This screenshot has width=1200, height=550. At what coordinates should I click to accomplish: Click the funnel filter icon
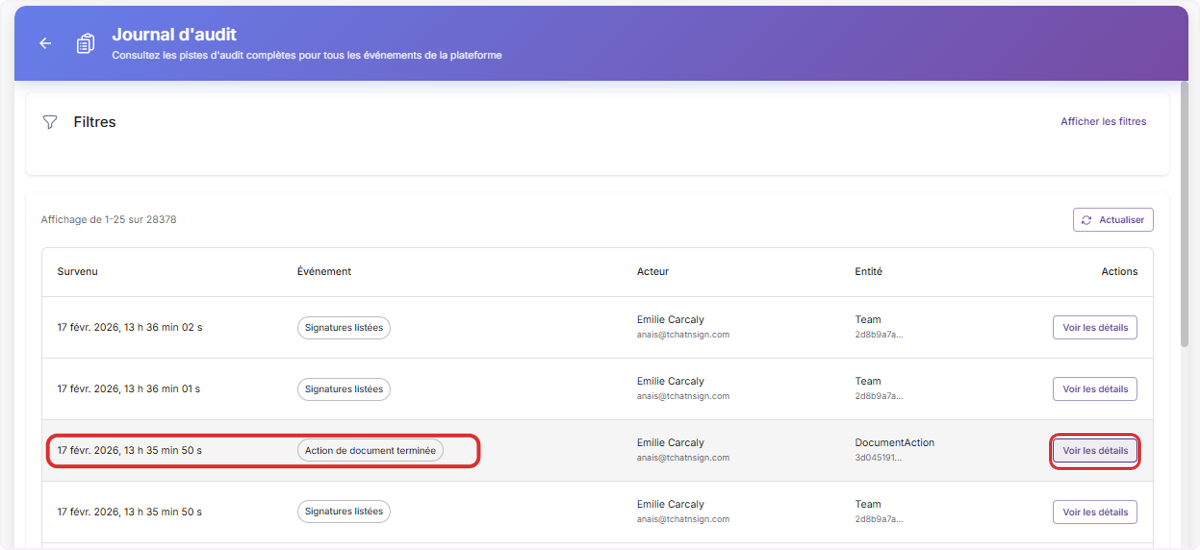pos(50,122)
